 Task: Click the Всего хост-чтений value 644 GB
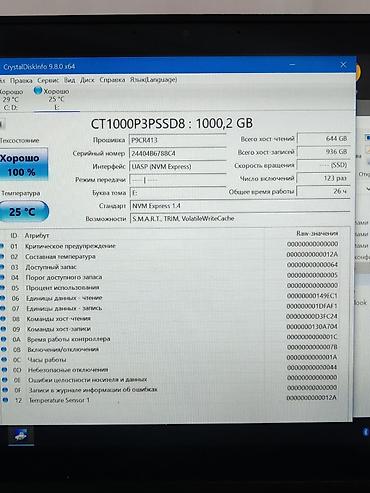(x=324, y=138)
